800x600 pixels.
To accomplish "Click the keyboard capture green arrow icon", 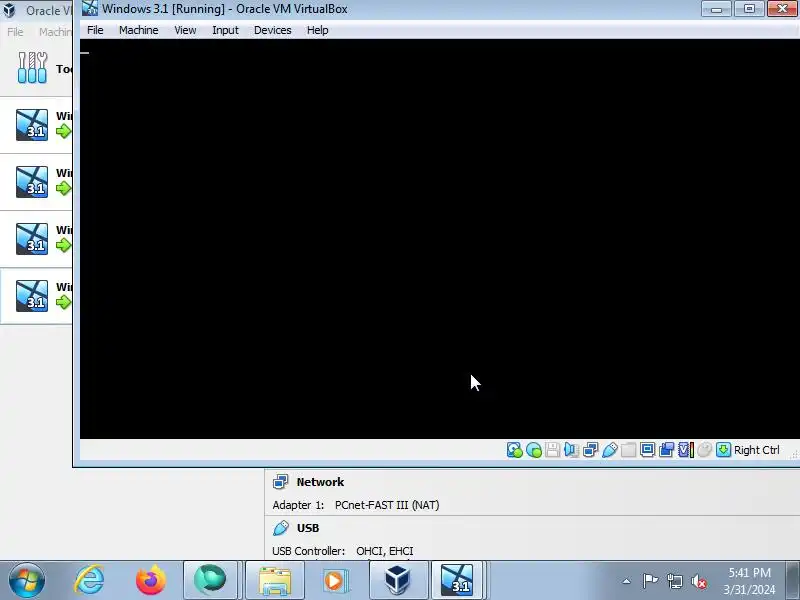I will [x=723, y=450].
